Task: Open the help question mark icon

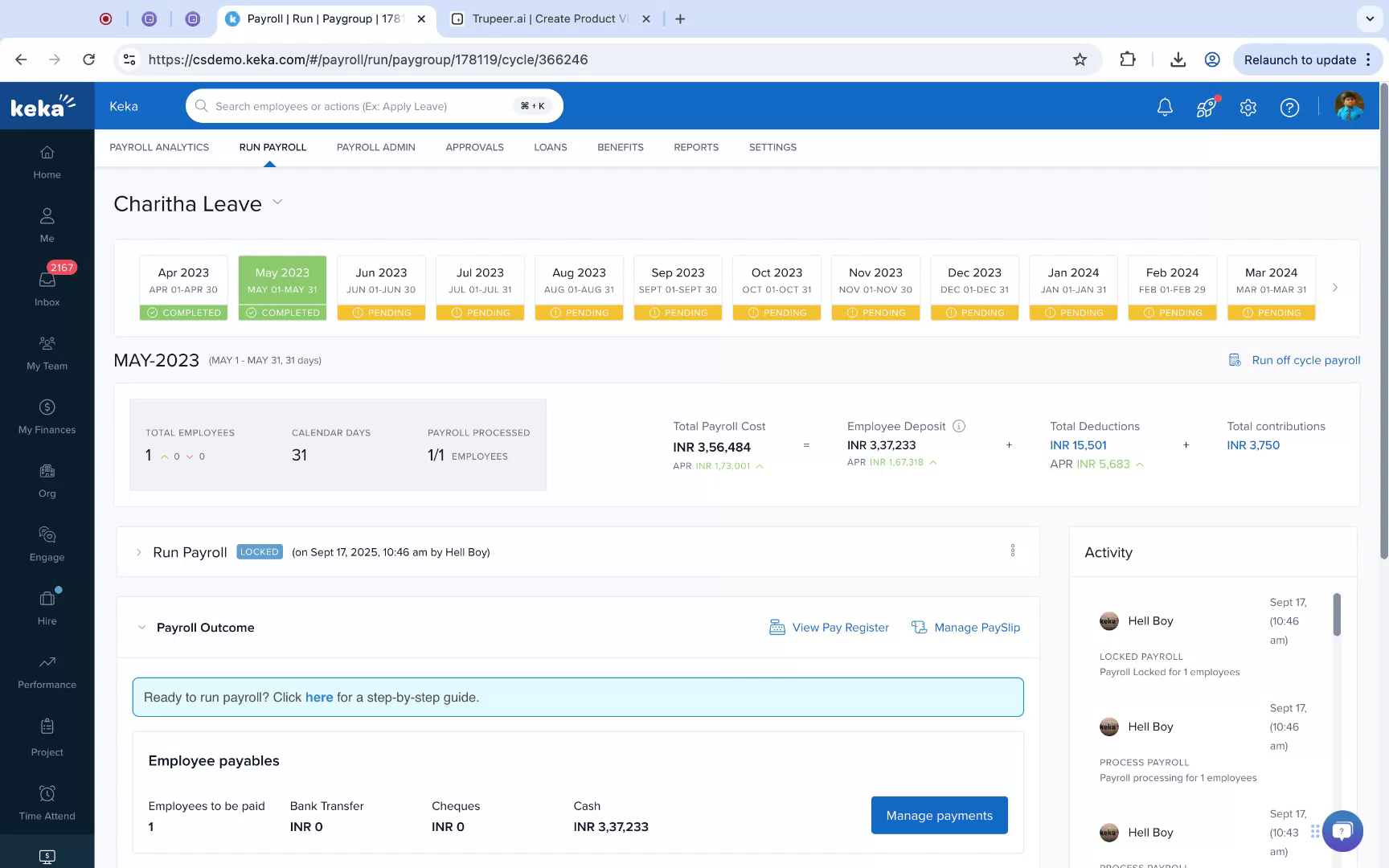Action: [x=1289, y=107]
